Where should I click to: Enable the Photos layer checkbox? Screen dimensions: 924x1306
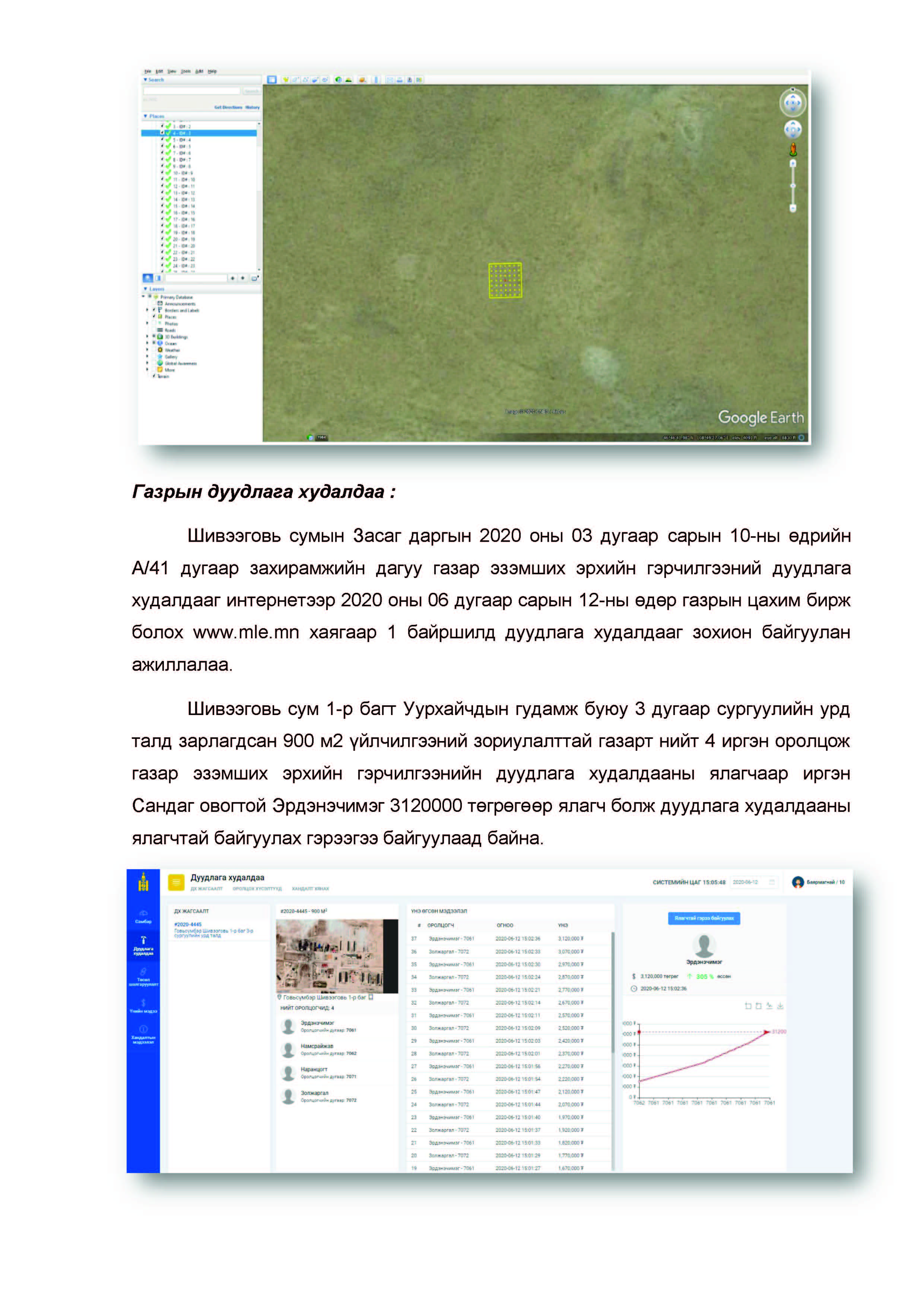pyautogui.click(x=154, y=324)
